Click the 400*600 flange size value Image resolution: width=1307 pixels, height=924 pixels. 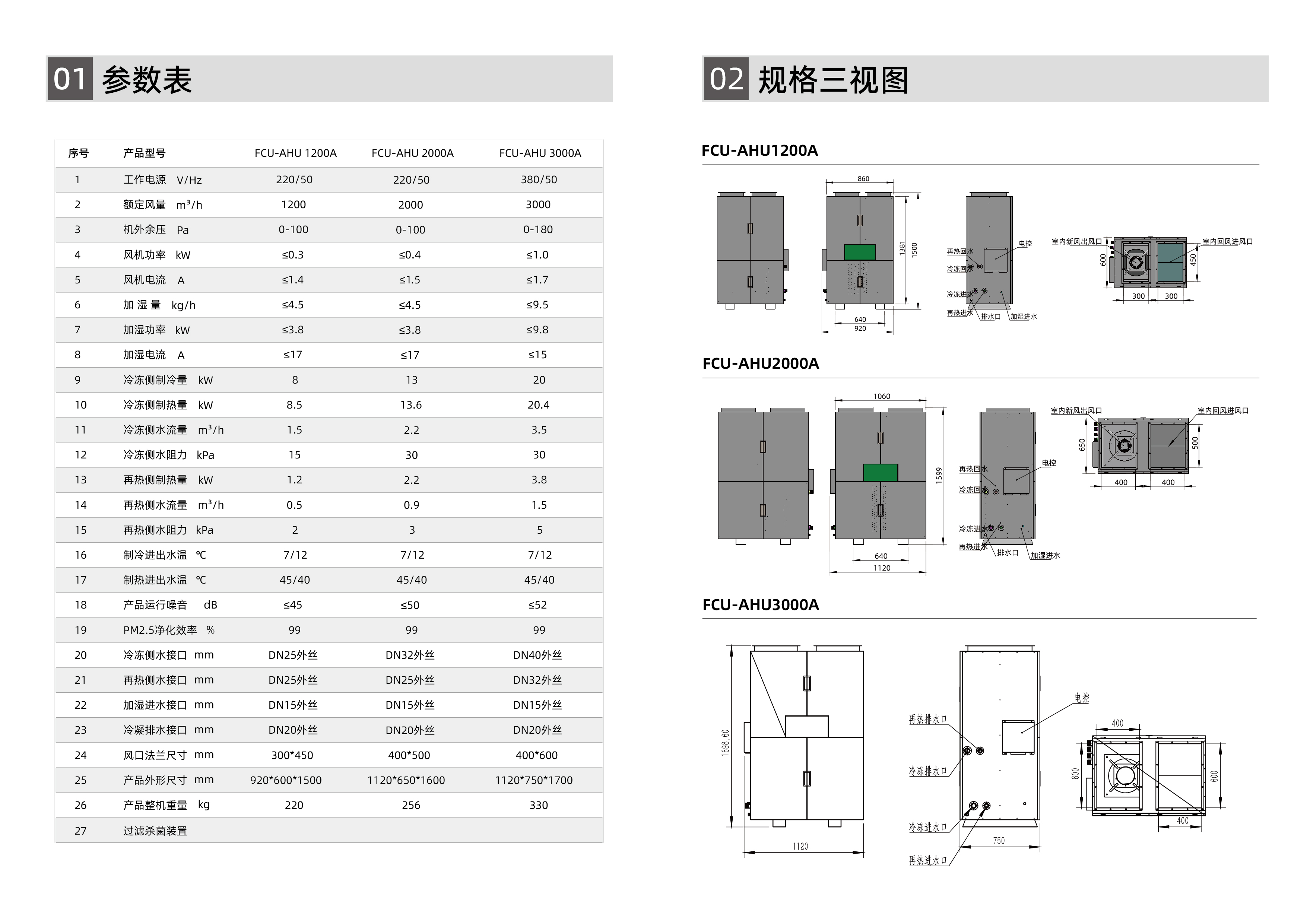(537, 756)
